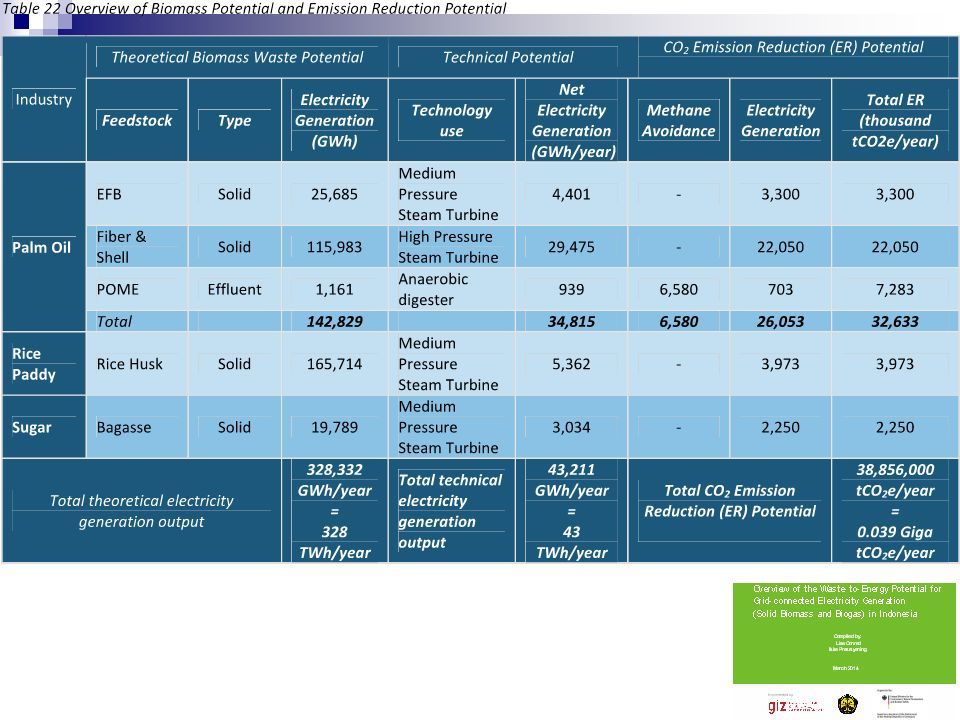Click the 'Sugar' industry cell

(43, 427)
